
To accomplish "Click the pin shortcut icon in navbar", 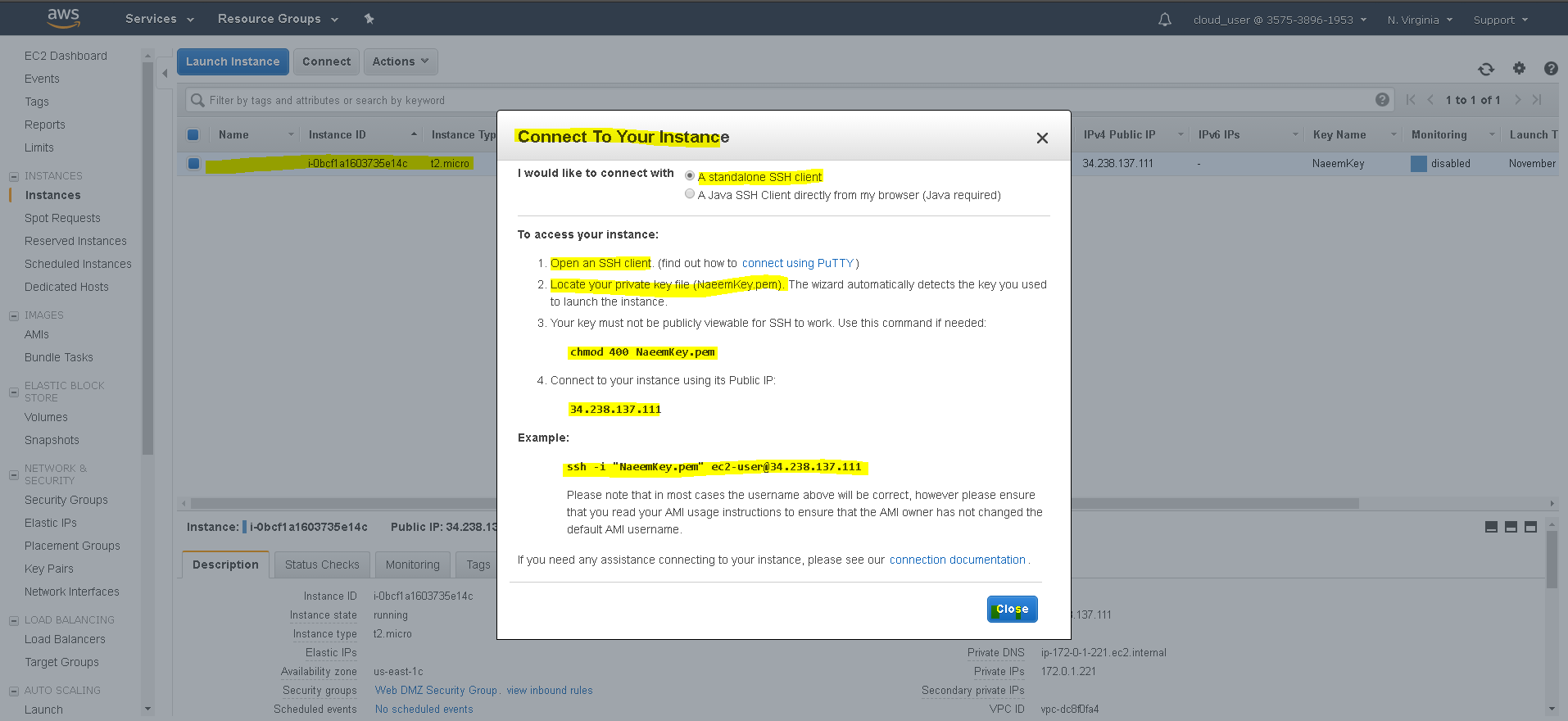I will (369, 18).
